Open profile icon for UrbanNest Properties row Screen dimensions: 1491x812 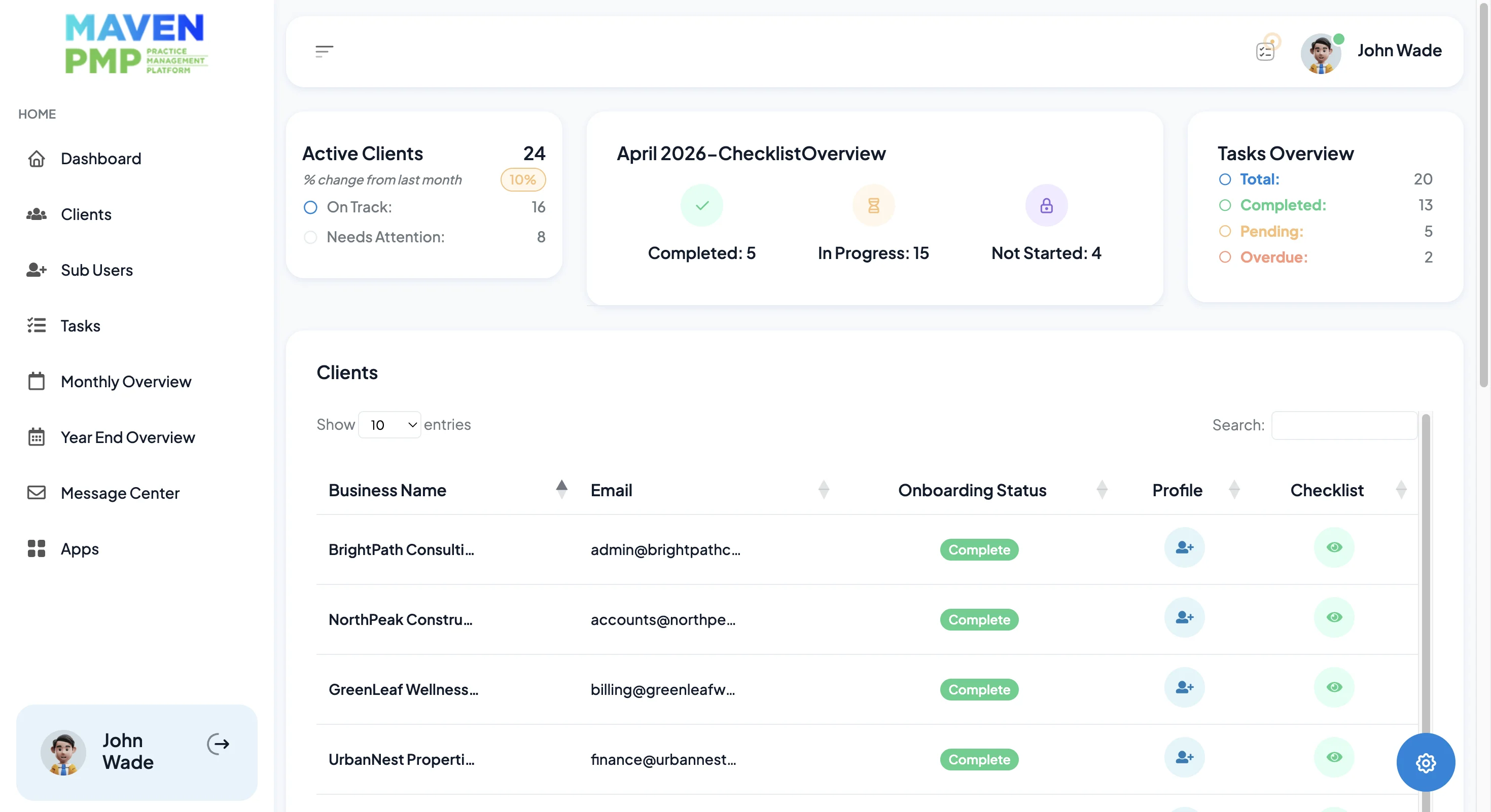[1184, 757]
